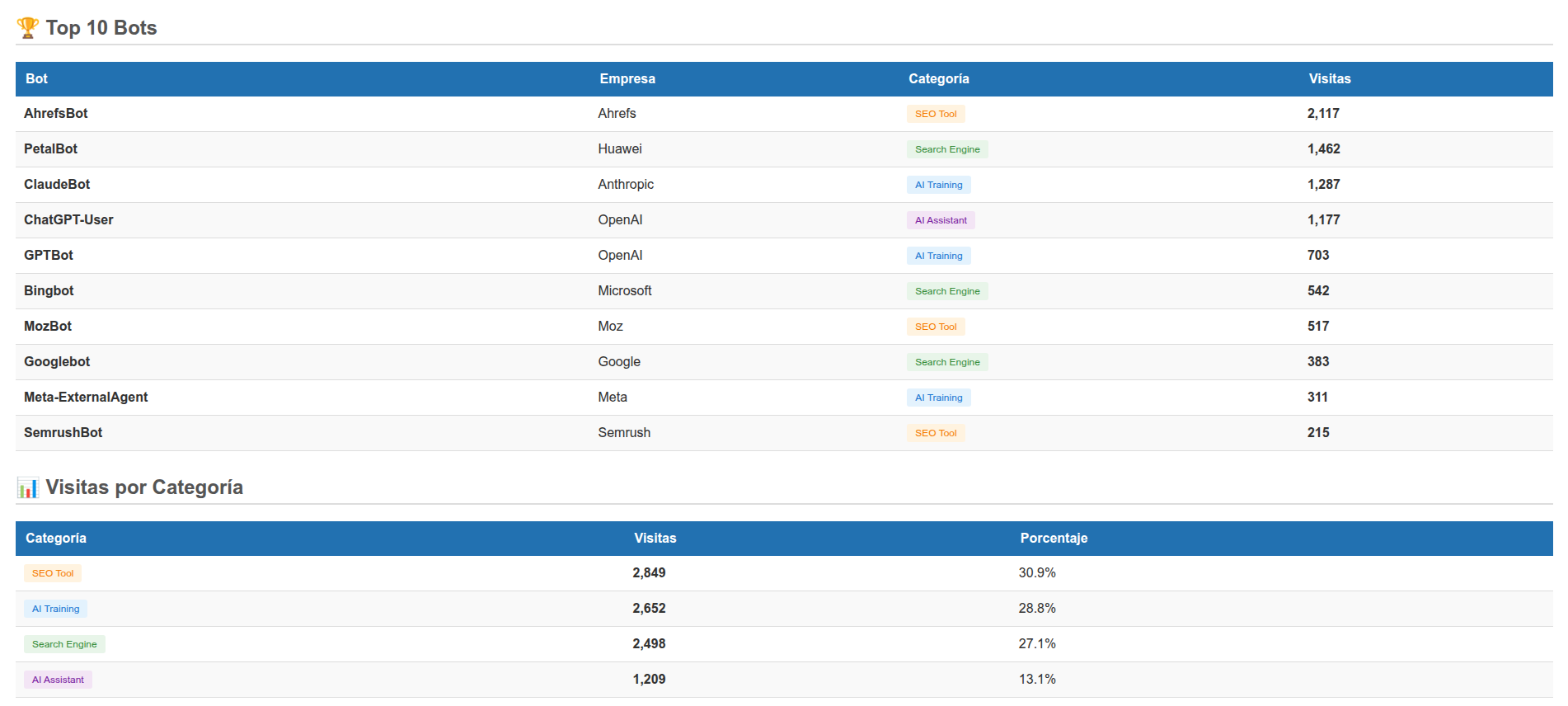Select the 2,117 visits value for AhrefsBot
The height and width of the screenshot is (706, 1568).
[x=1322, y=114]
